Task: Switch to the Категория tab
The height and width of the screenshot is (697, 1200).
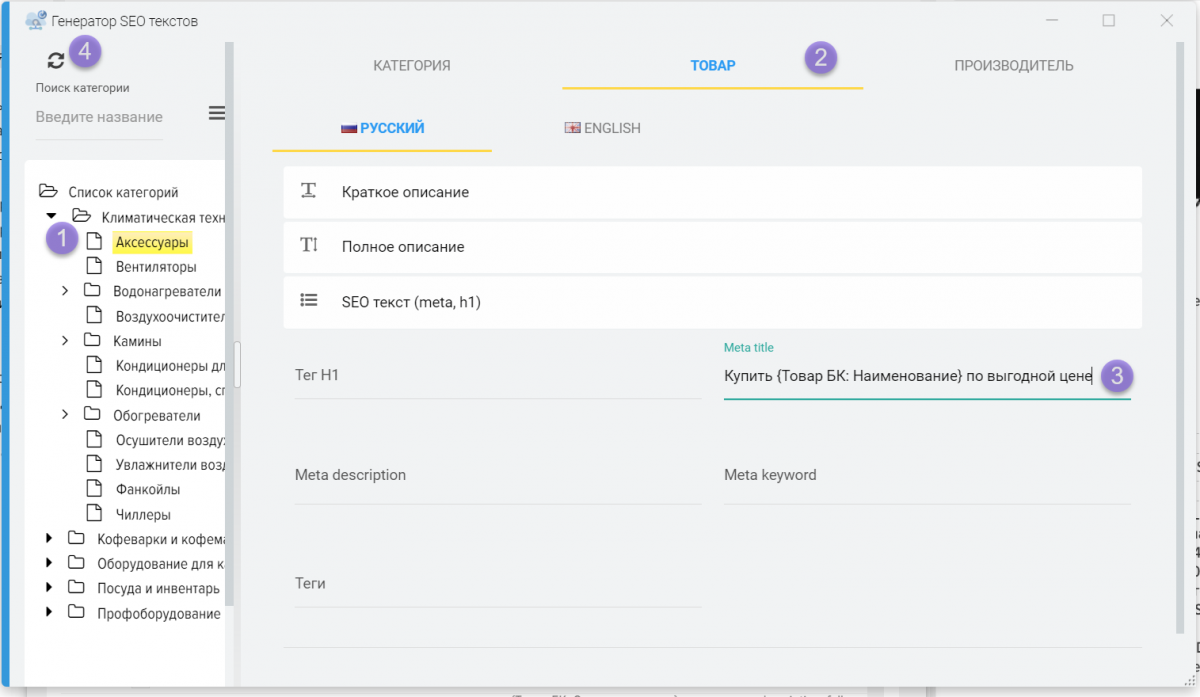Action: coord(412,66)
